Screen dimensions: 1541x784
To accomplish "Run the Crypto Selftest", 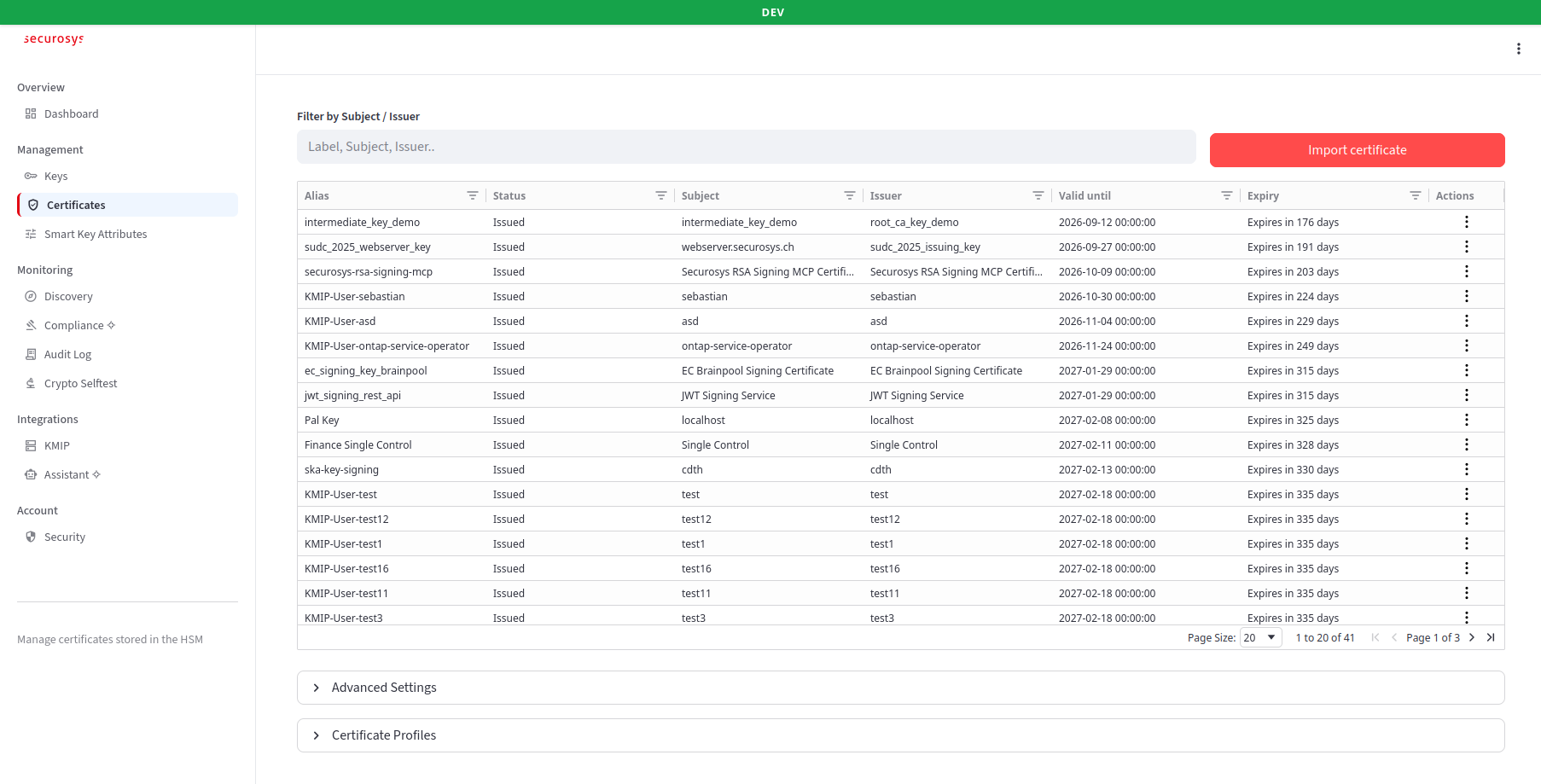I will point(80,383).
